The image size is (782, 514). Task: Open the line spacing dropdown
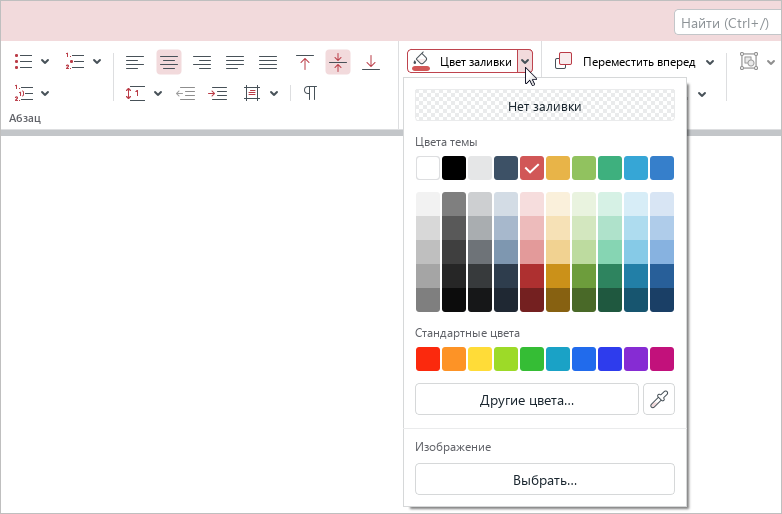tap(157, 93)
